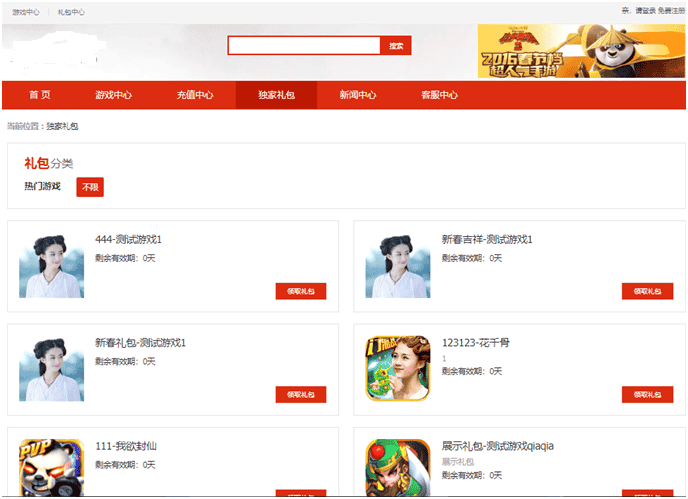The height and width of the screenshot is (499, 688).
Task: Claim the gift for 444-测试游戏1
Action: point(301,291)
